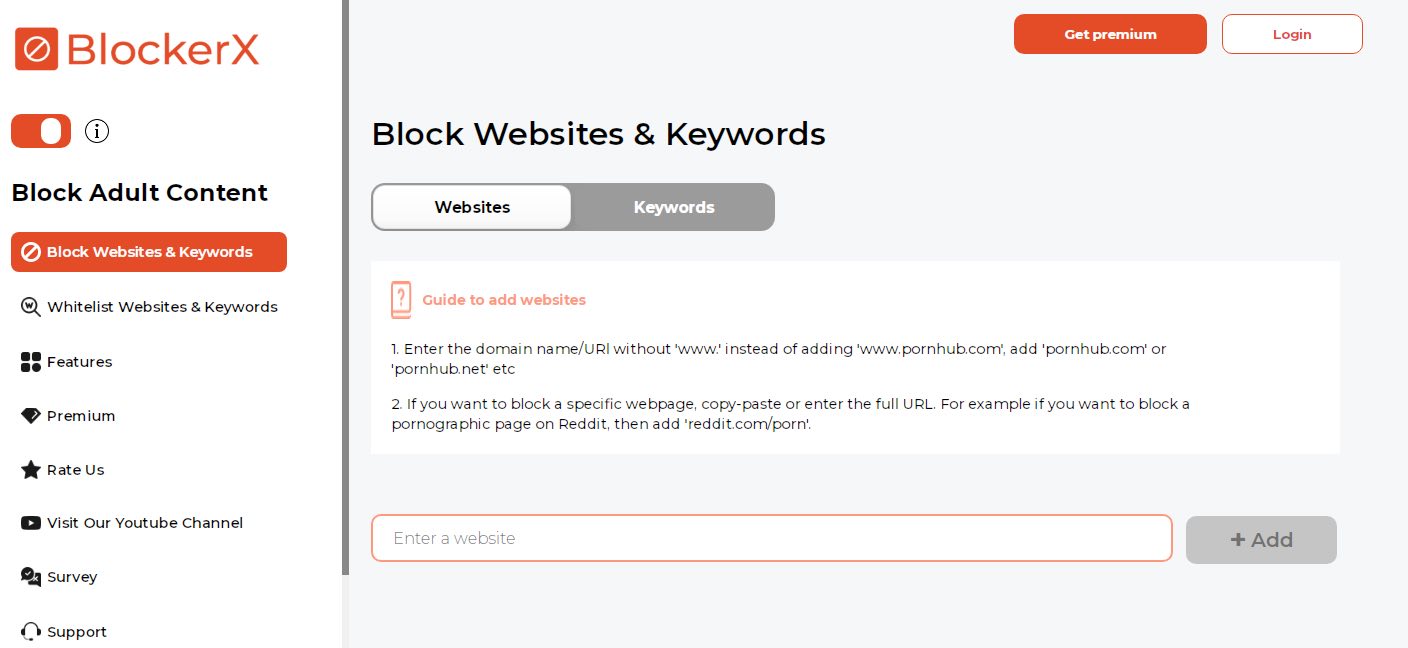Image resolution: width=1408 pixels, height=648 pixels.
Task: Click the + Add button
Action: [1261, 540]
